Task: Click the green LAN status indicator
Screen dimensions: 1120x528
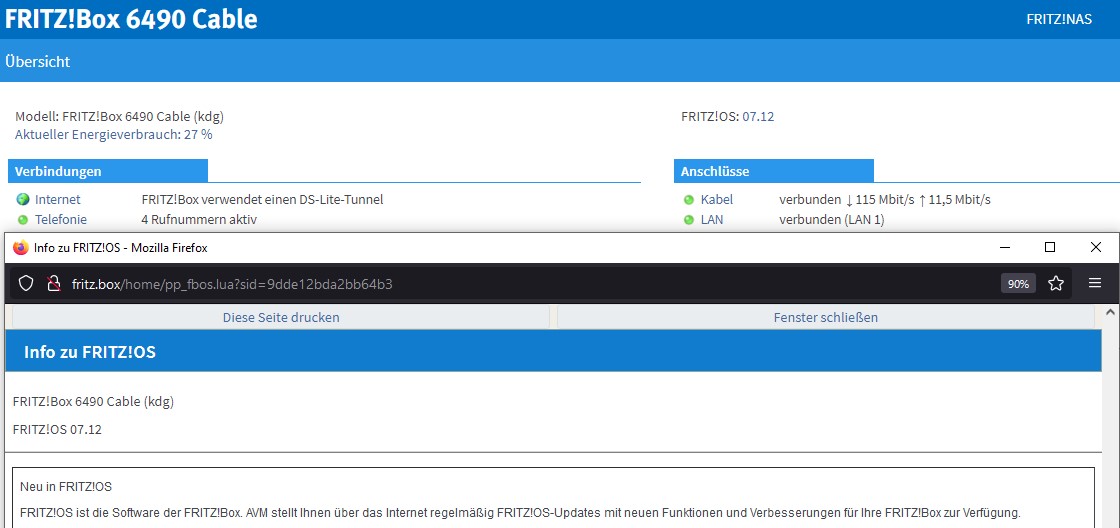Action: pyautogui.click(x=689, y=219)
